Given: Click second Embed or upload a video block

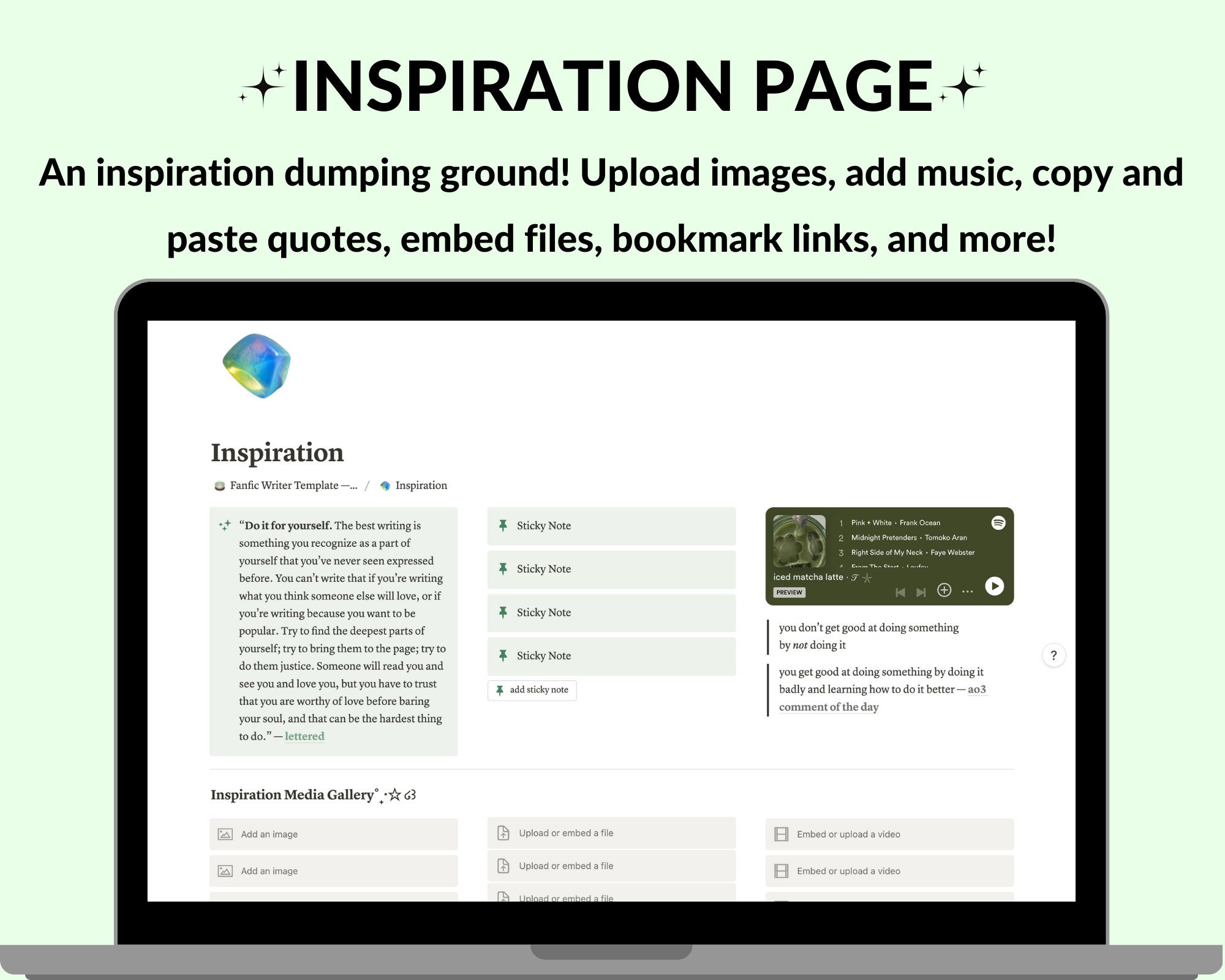Looking at the screenshot, I should (889, 871).
